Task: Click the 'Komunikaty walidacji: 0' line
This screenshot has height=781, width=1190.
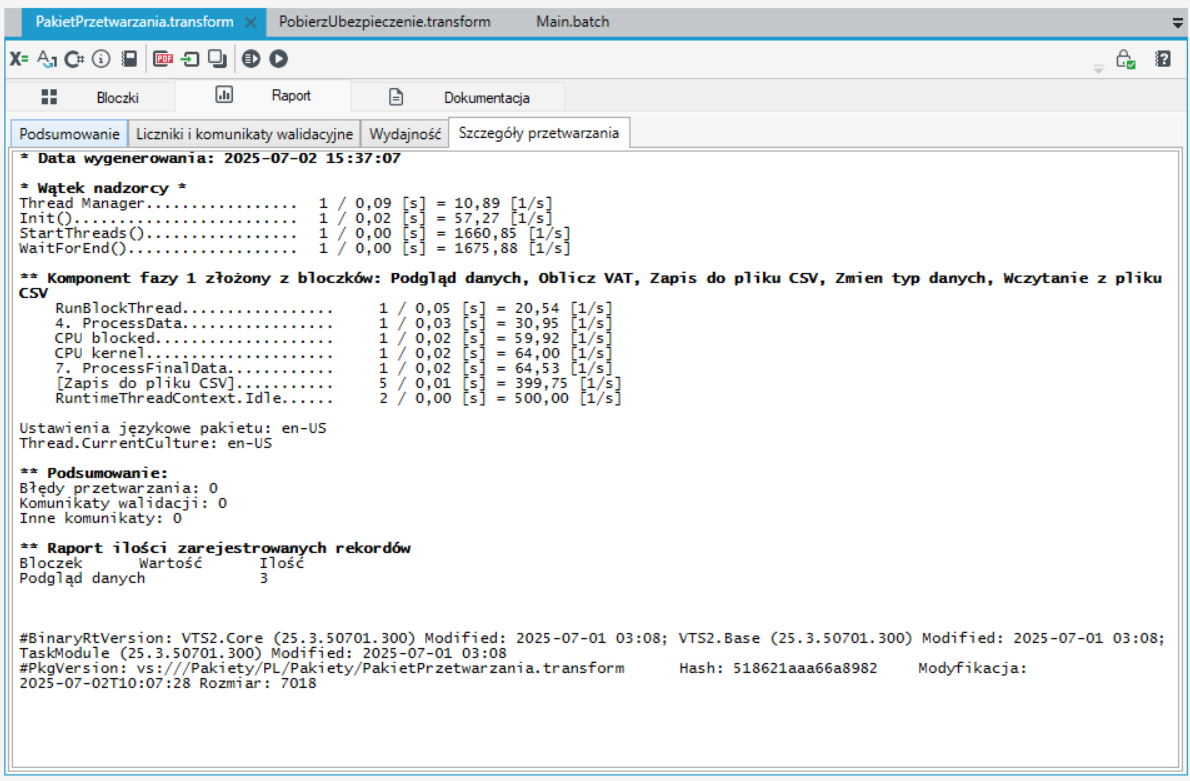Action: [123, 503]
